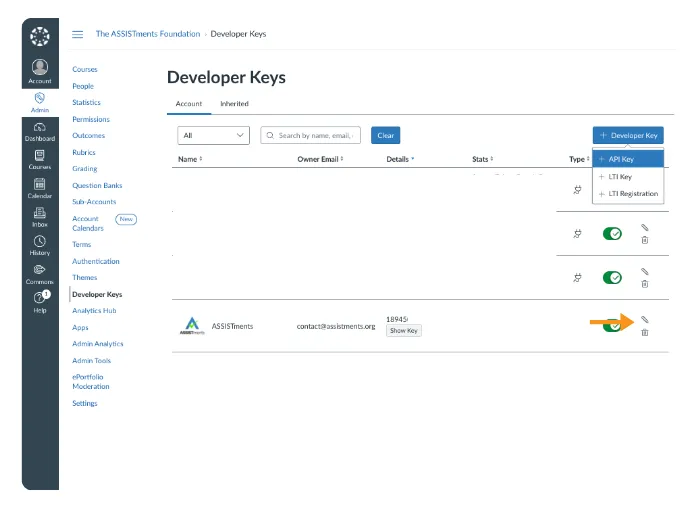Click the pencil edit icon for ASSISTments key
This screenshot has width=698, height=508.
tap(645, 319)
